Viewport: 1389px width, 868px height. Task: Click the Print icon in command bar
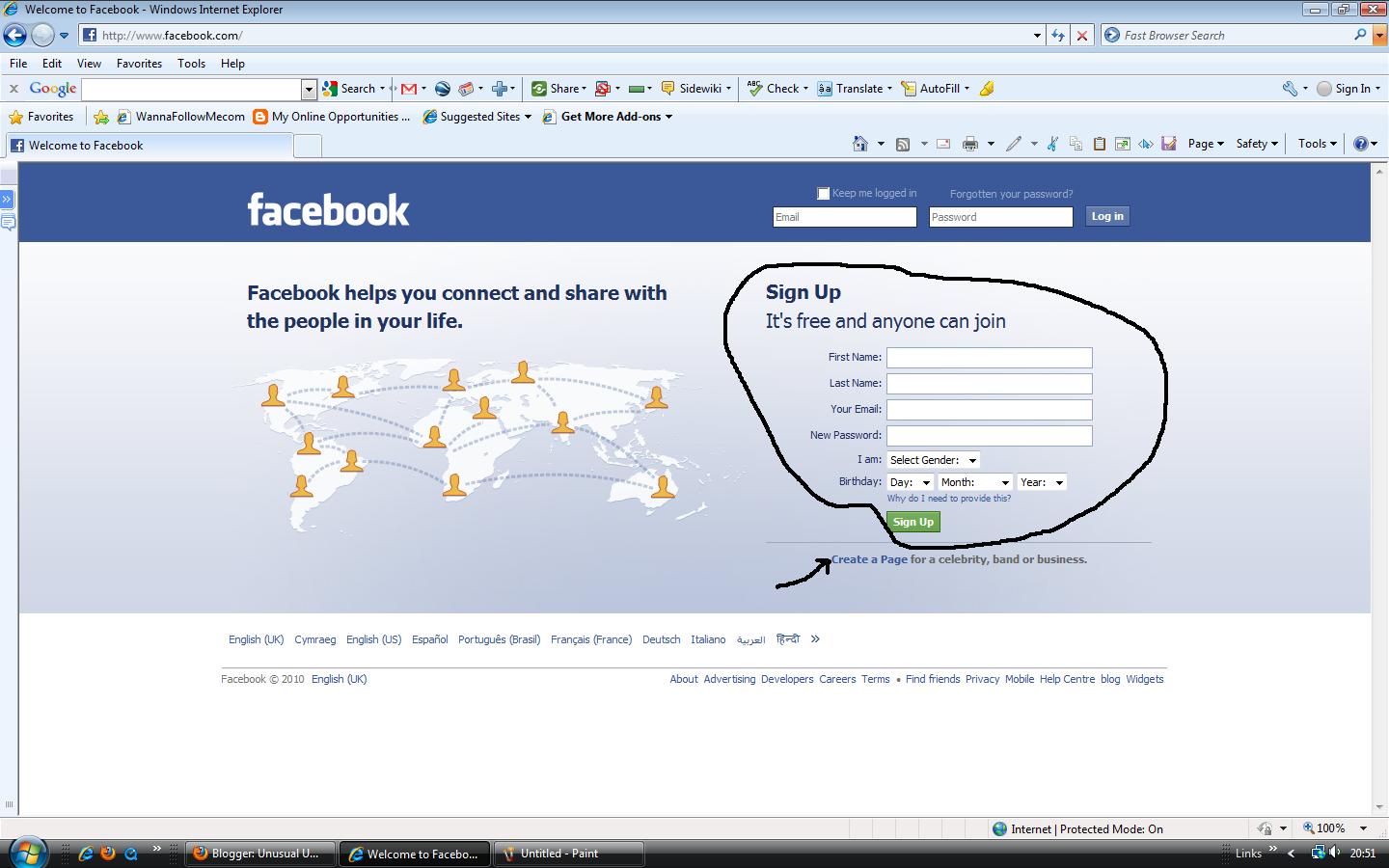pyautogui.click(x=970, y=144)
